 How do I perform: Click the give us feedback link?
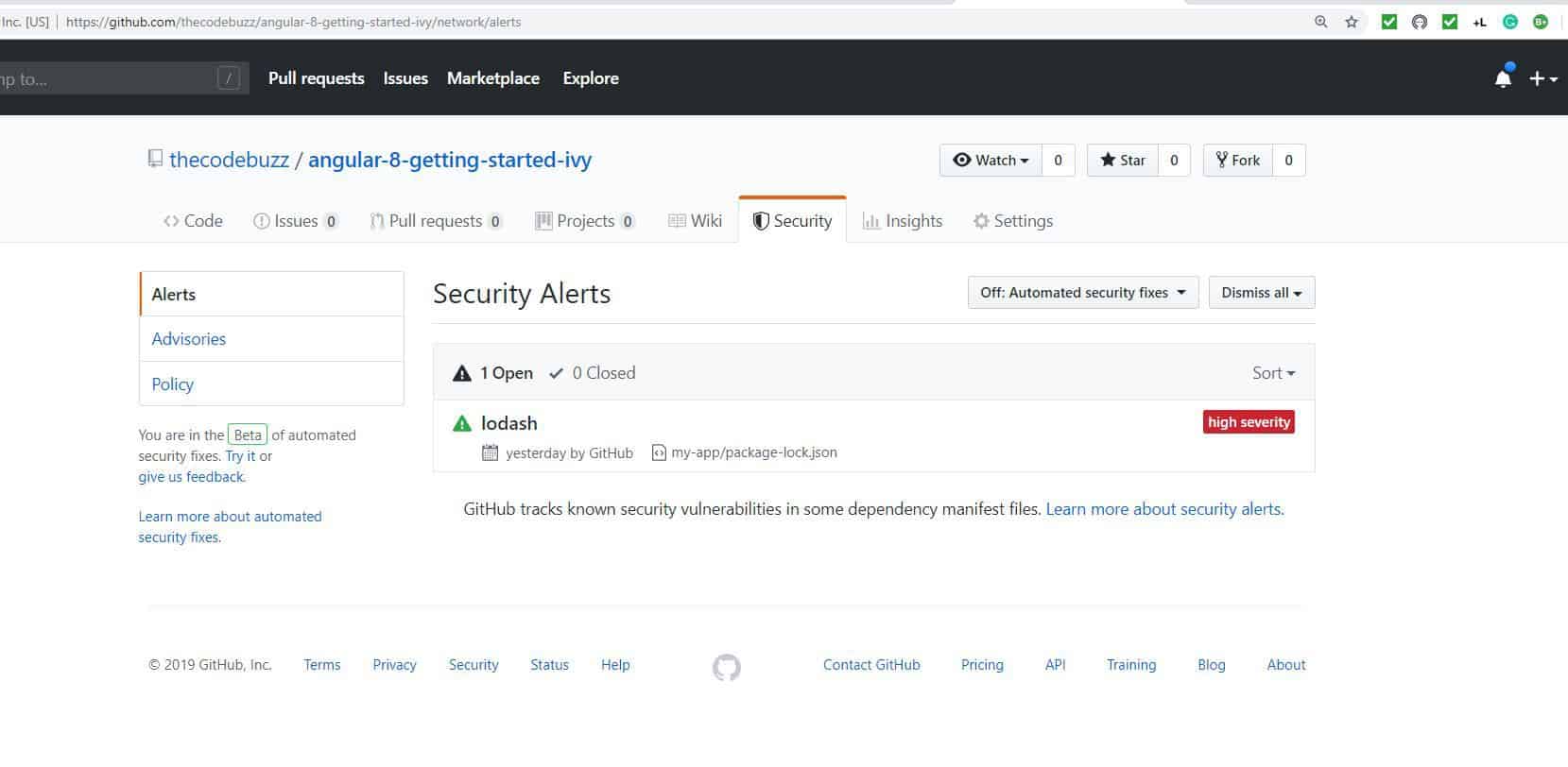[x=192, y=477]
